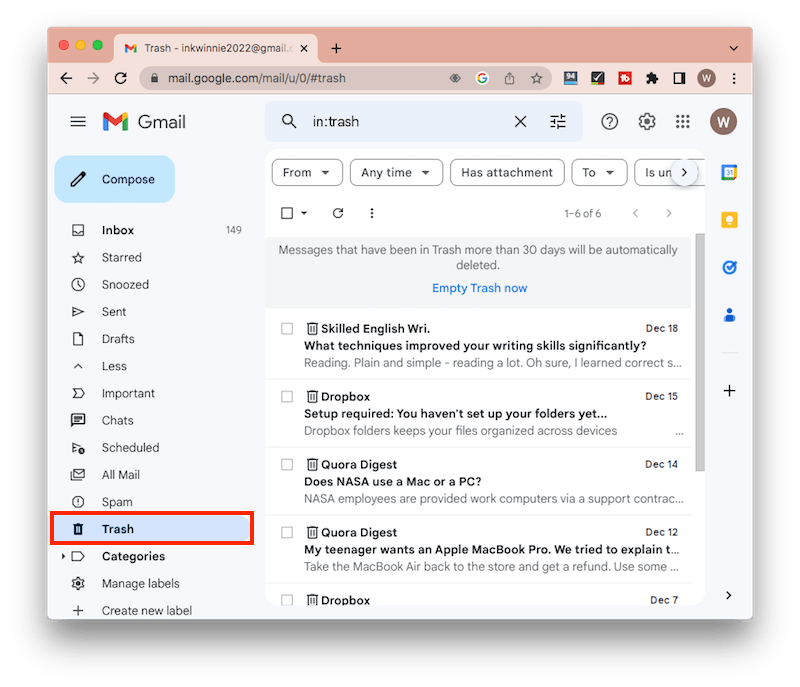Open Google Contacts side panel icon
The height and width of the screenshot is (687, 800).
729,315
